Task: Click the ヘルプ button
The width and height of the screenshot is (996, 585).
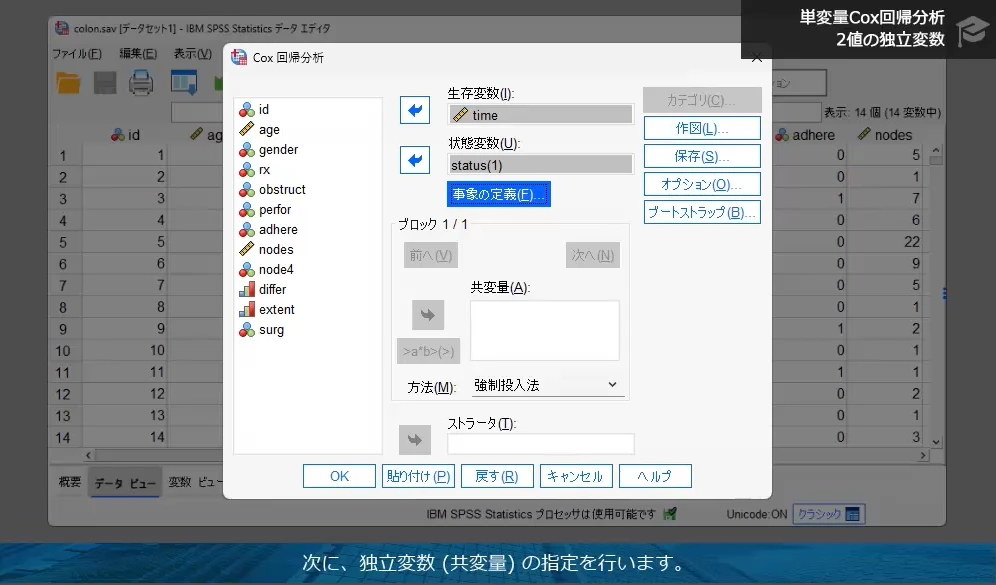Action: click(655, 475)
